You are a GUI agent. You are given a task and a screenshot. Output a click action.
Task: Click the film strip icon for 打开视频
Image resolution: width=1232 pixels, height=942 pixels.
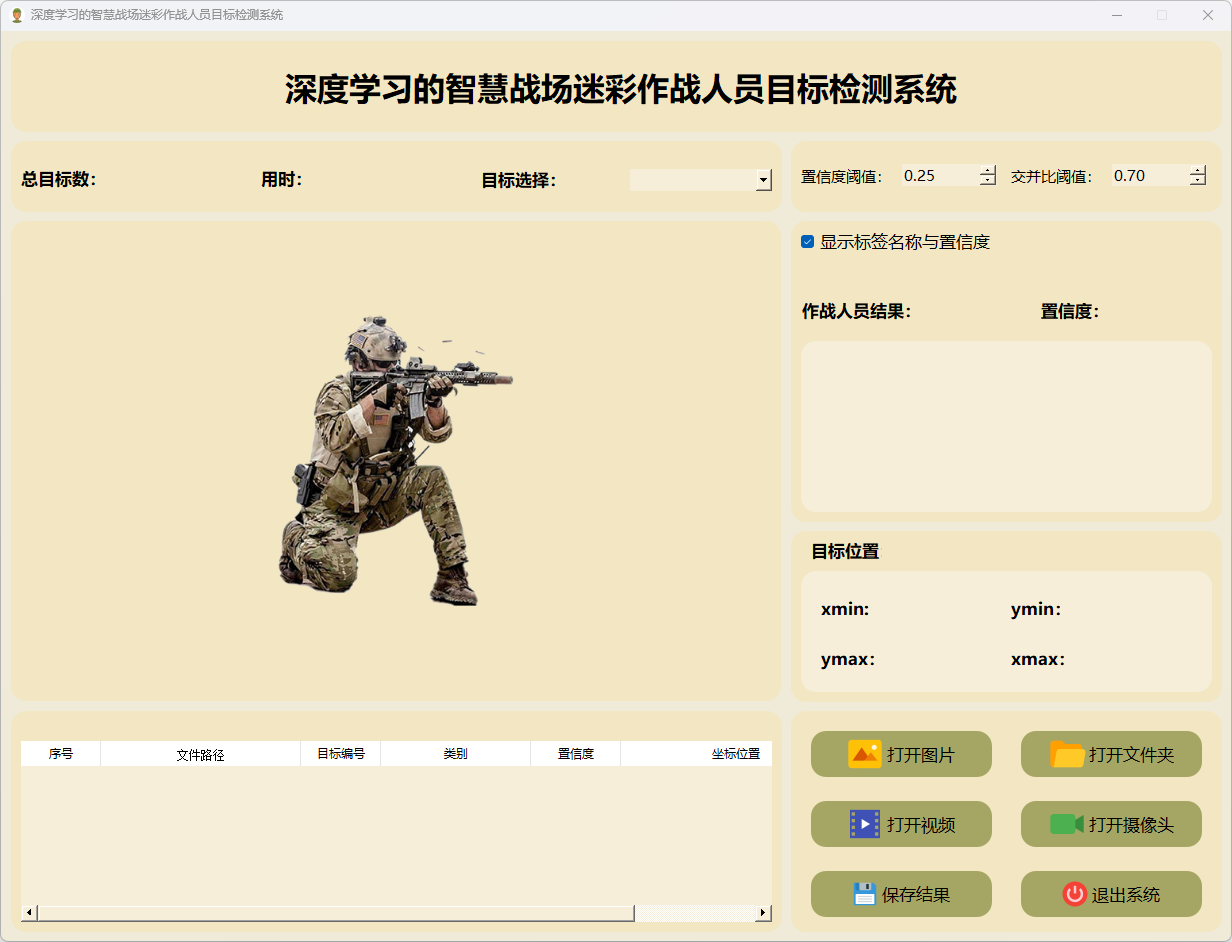click(x=864, y=824)
